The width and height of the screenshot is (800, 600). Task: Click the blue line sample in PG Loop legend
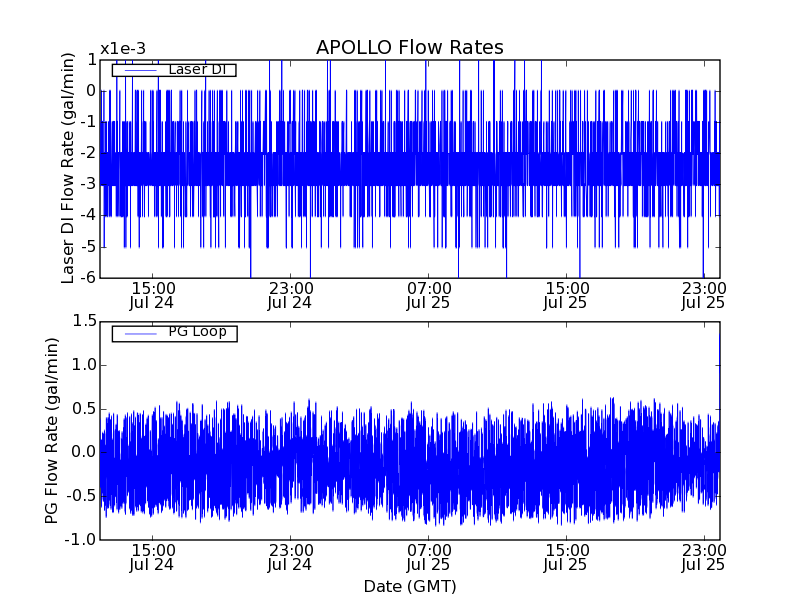(x=137, y=332)
